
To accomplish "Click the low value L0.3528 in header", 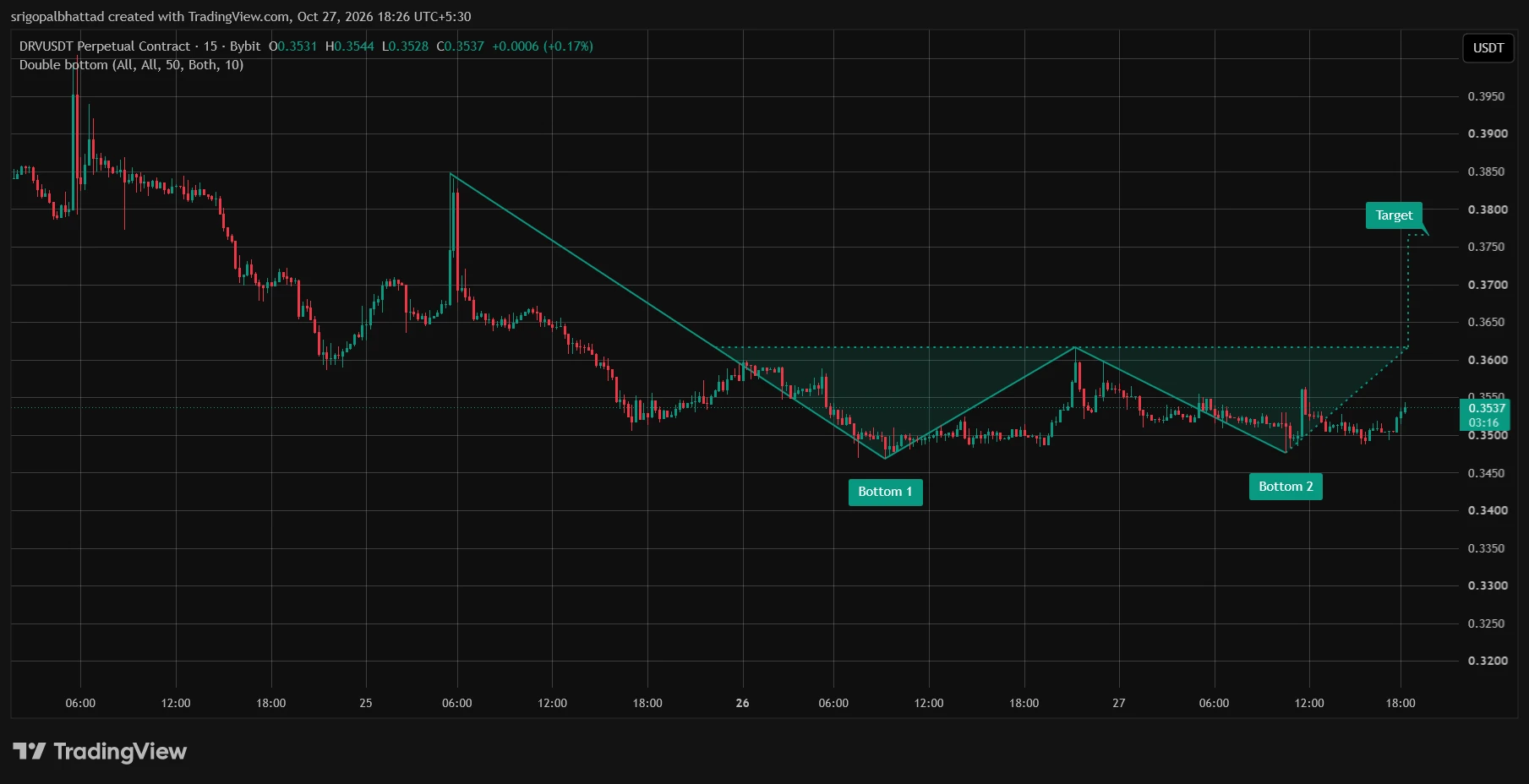I will point(406,46).
